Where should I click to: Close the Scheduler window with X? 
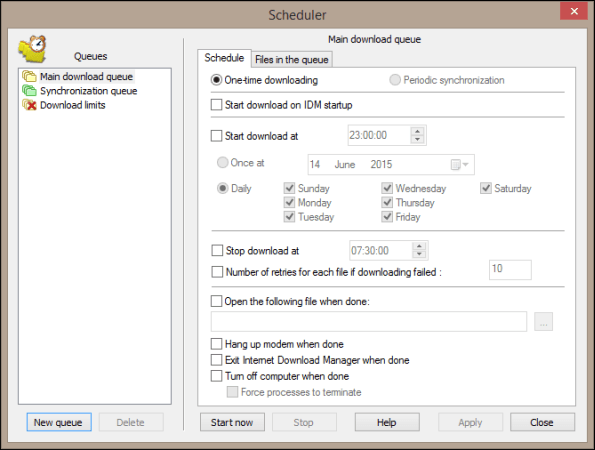point(574,11)
